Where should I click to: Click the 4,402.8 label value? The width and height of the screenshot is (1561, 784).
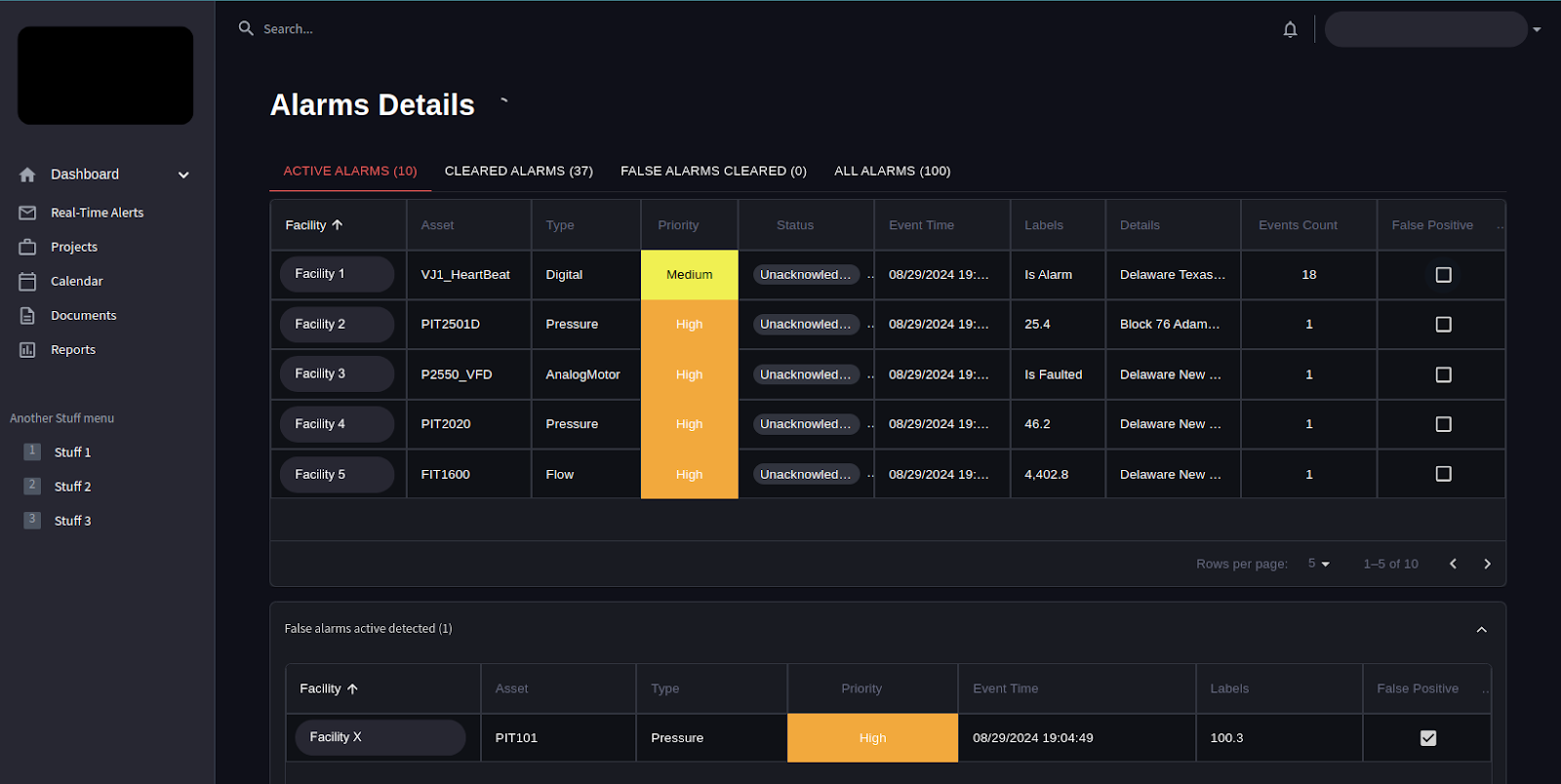1046,475
